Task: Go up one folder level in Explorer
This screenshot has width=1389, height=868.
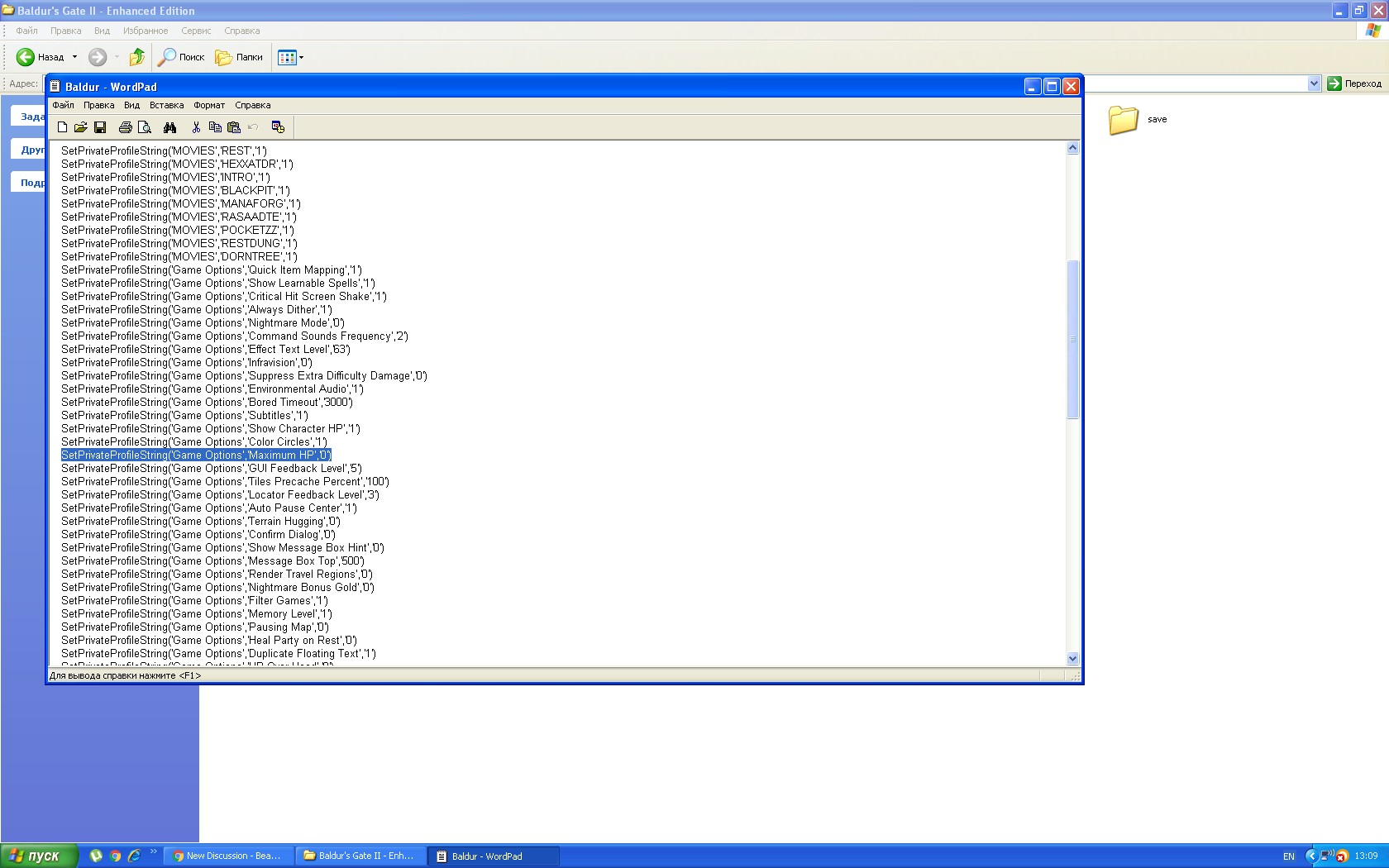Action: tap(137, 57)
